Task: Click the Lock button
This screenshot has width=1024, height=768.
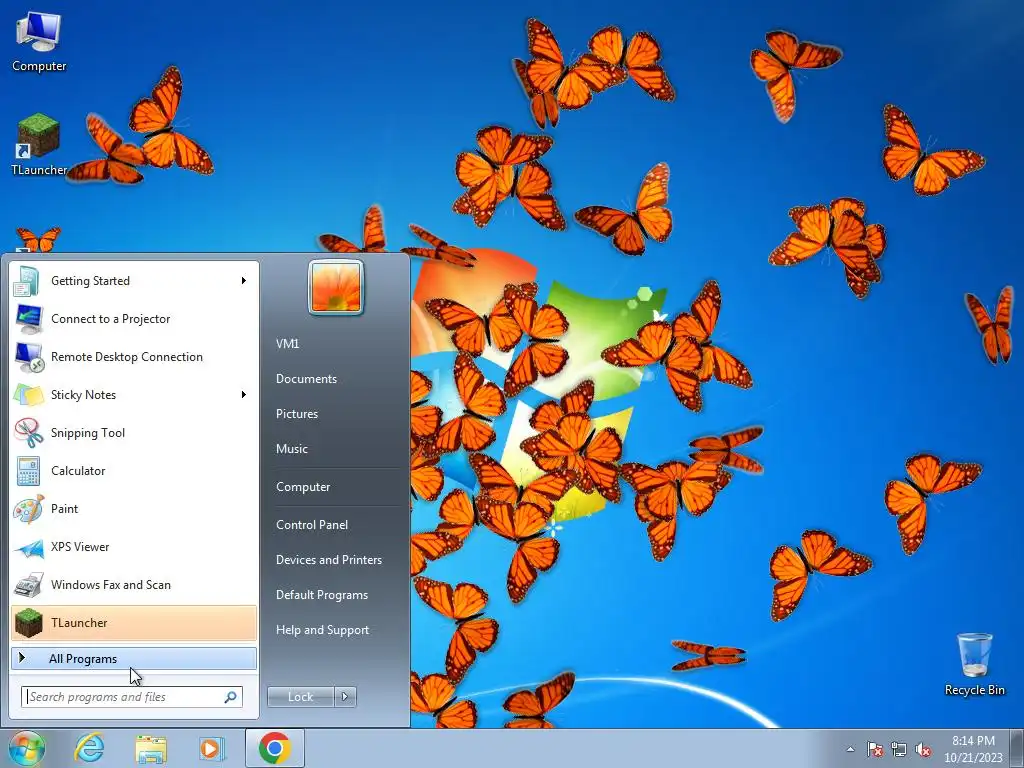Action: pos(300,697)
